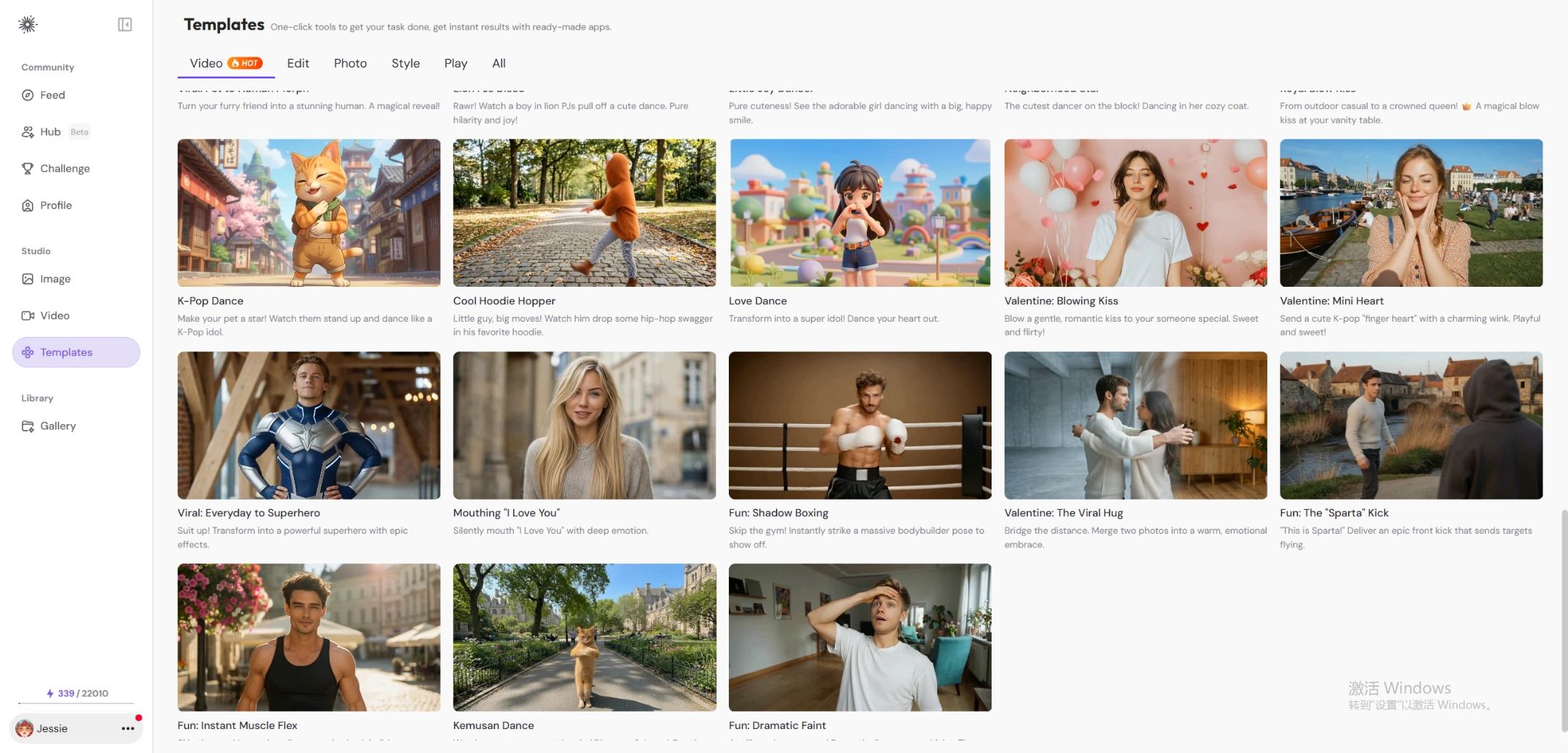Click the app logo at top left
The image size is (1568, 753).
coord(28,24)
